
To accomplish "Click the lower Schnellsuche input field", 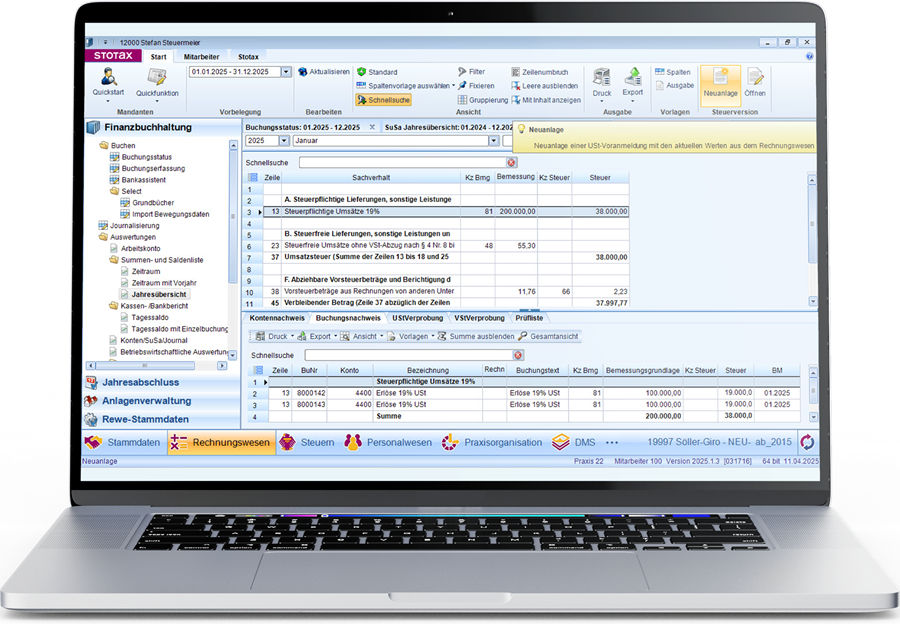I will click(x=408, y=355).
